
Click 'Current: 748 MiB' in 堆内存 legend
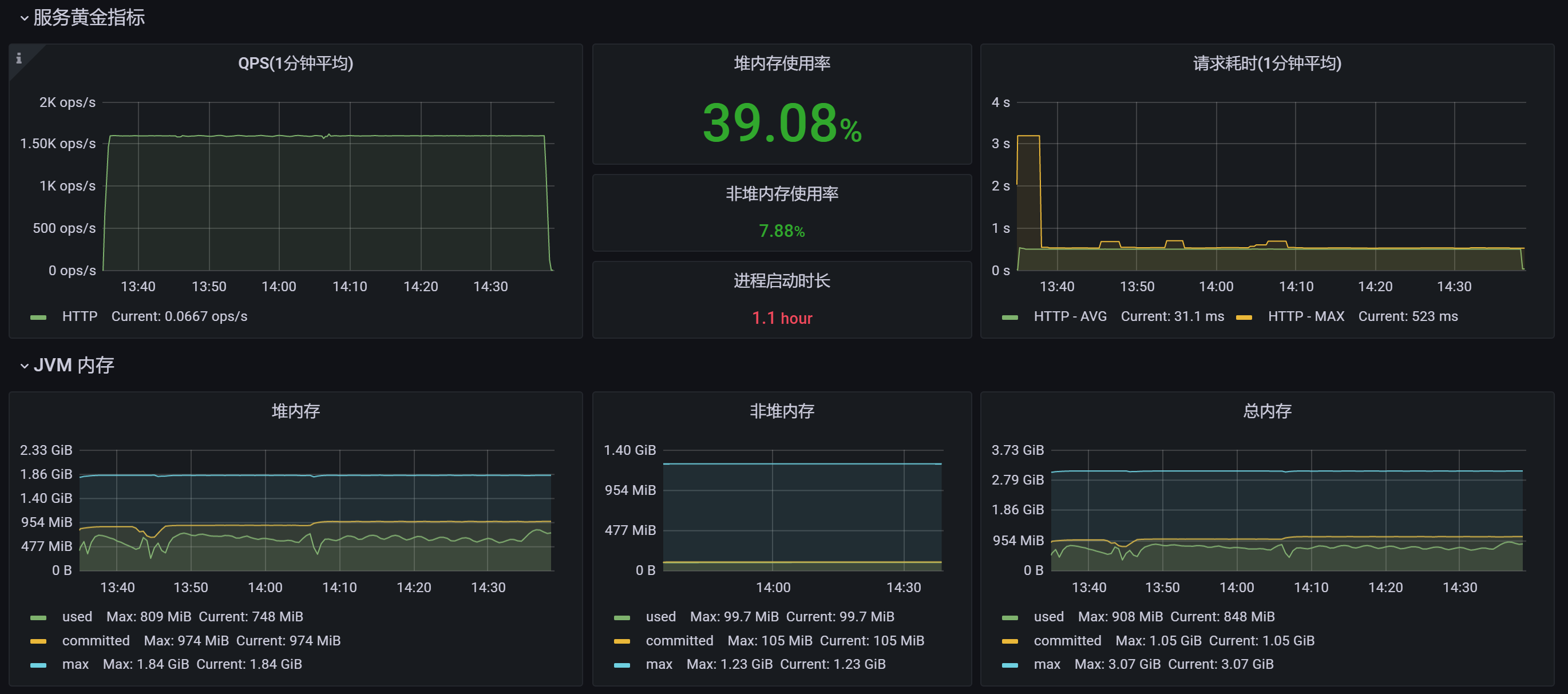pyautogui.click(x=251, y=616)
